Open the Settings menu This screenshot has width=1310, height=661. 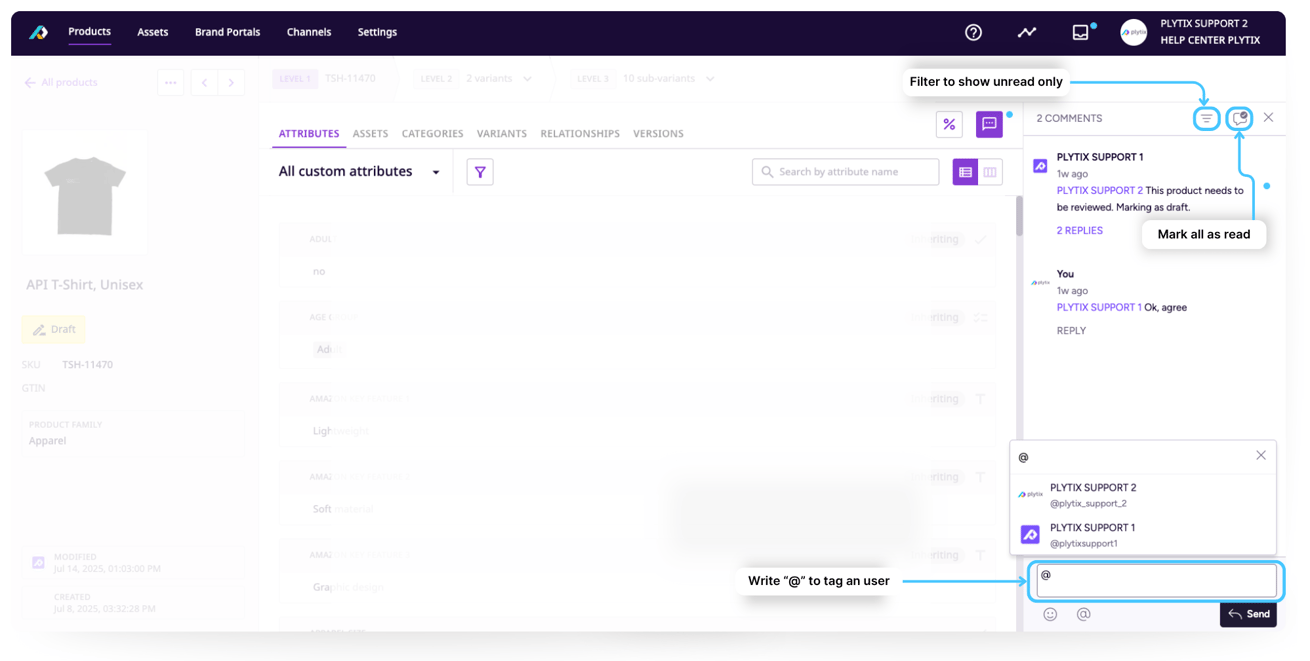pyautogui.click(x=377, y=32)
